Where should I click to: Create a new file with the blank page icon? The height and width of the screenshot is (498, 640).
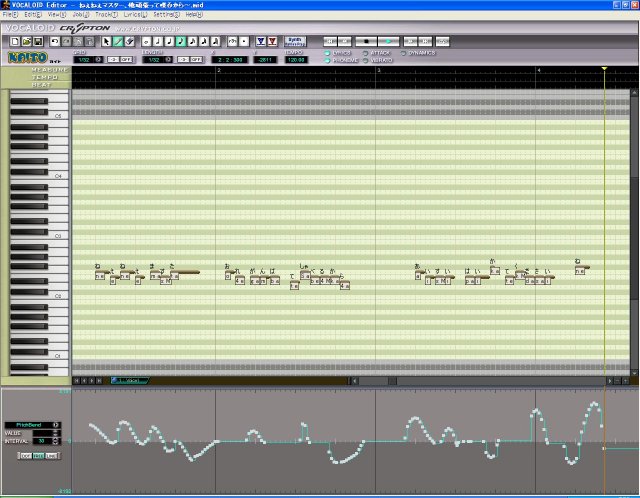(x=15, y=42)
